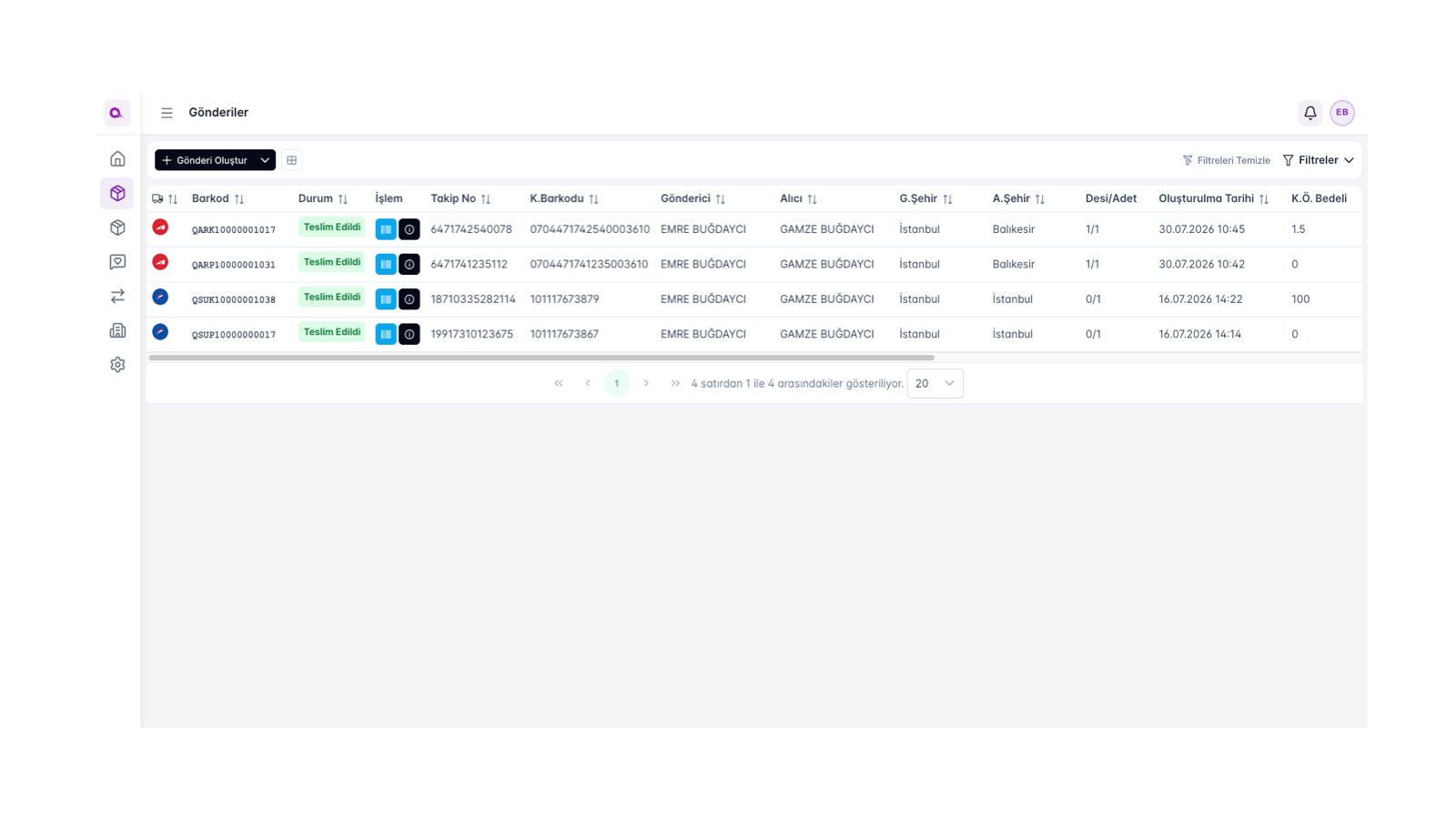Open the rows per page dropdown showing 20
Screen dimensions: 1456x819
pos(935,383)
